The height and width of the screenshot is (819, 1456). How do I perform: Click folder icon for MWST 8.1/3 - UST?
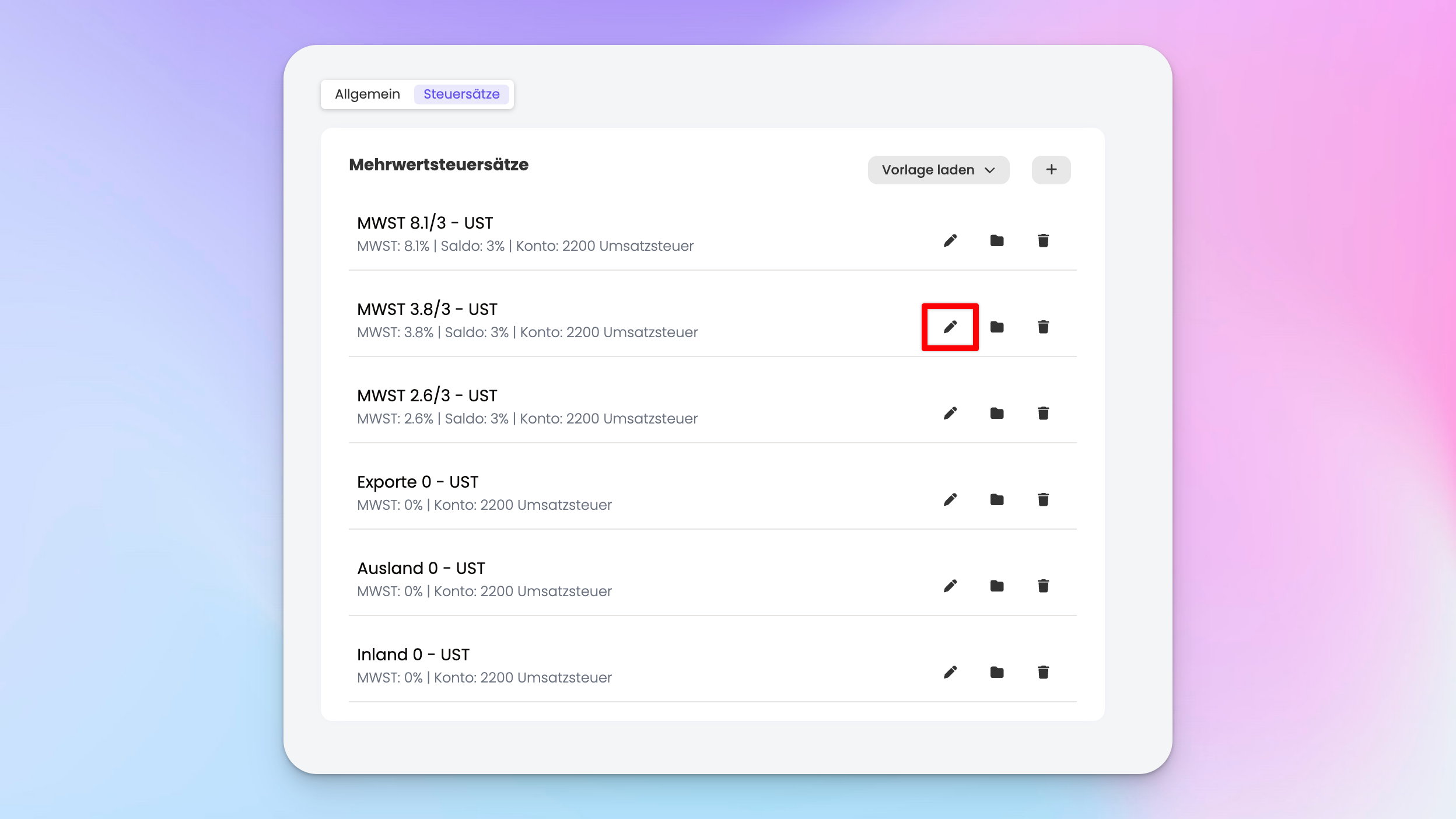coord(996,240)
